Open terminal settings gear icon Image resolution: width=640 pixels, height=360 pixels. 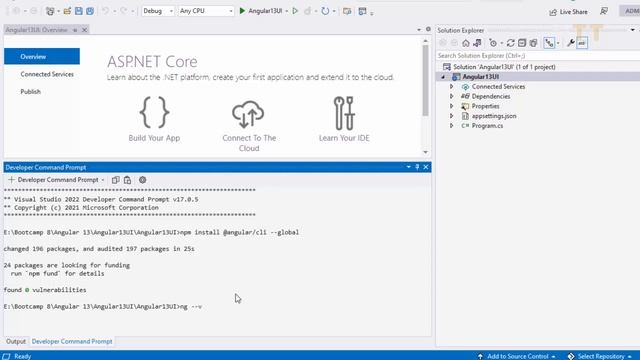[x=142, y=180]
